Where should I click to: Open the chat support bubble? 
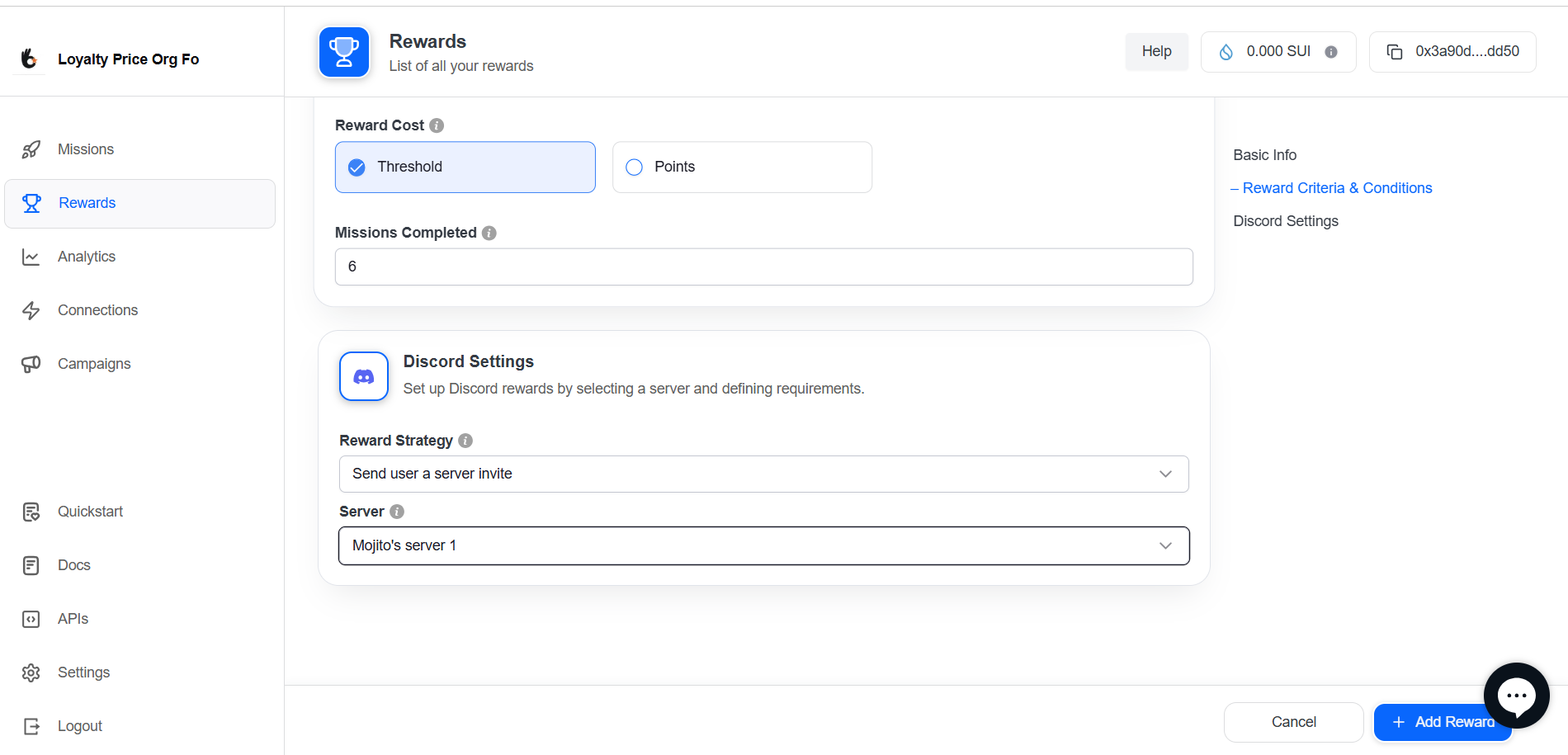[1516, 696]
